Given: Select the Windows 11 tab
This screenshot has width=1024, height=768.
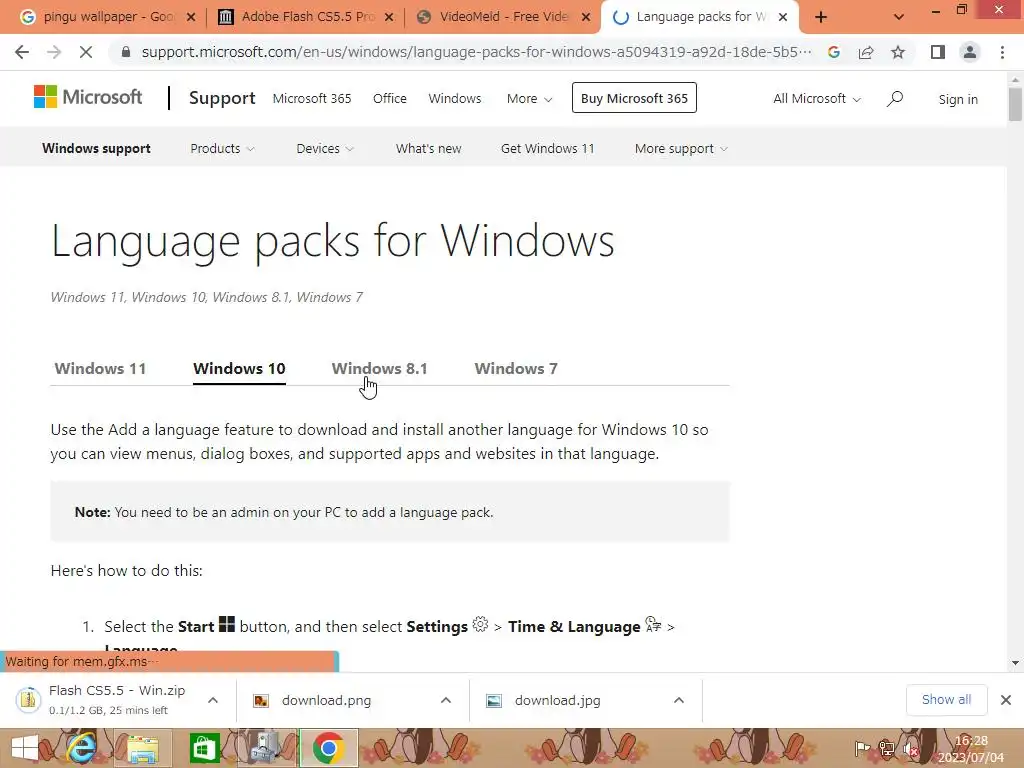Looking at the screenshot, I should point(100,368).
